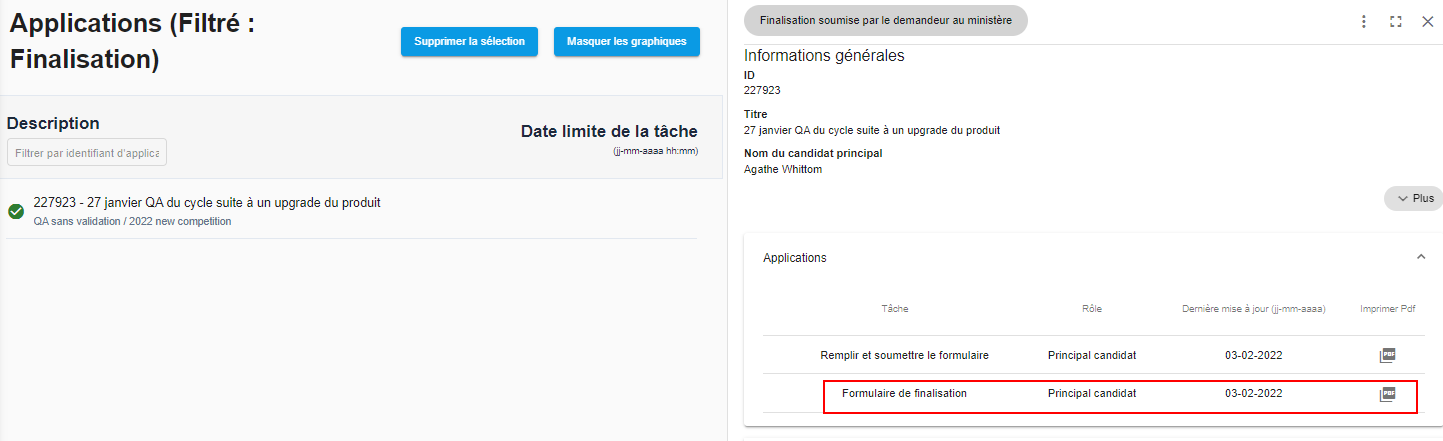1443x441 pixels.
Task: Click the Tâche column header
Action: (x=895, y=309)
